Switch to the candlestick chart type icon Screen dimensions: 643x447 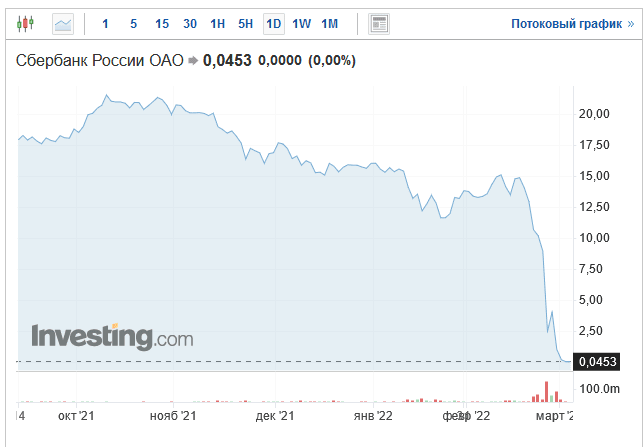25,24
